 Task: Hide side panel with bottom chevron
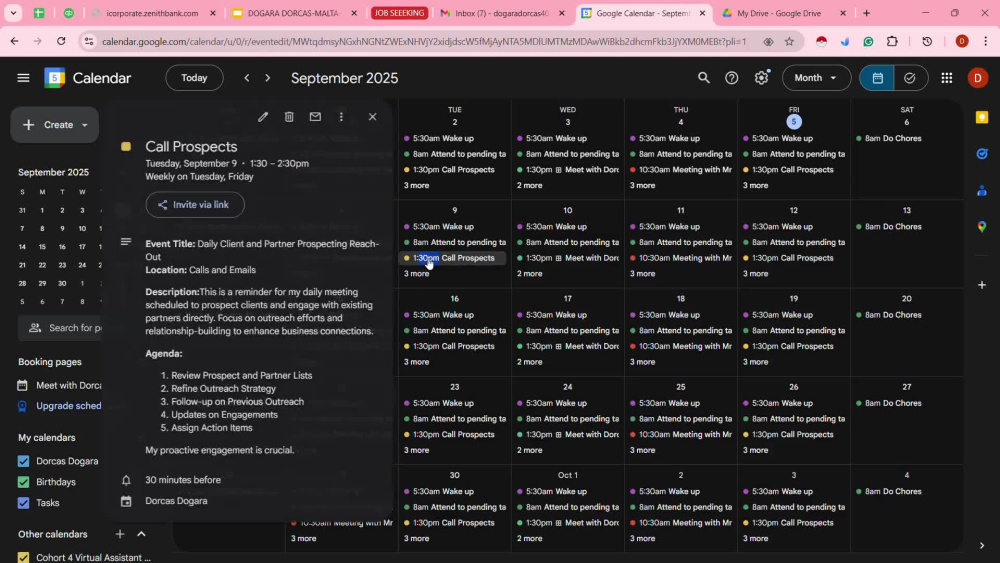tap(982, 546)
